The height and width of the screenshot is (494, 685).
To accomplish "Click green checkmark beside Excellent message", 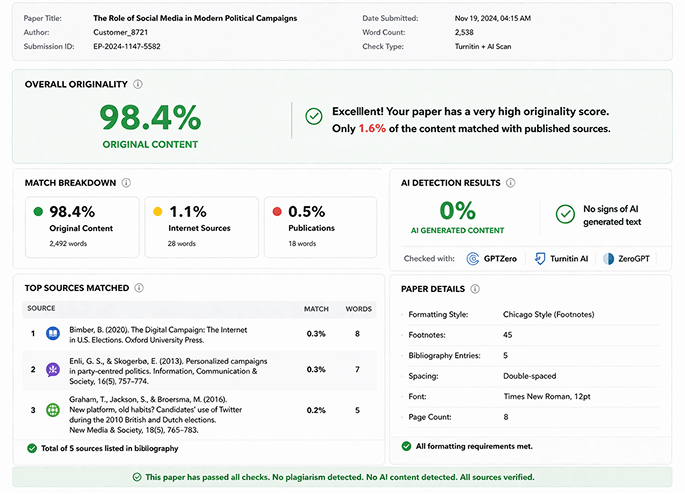I will (314, 120).
